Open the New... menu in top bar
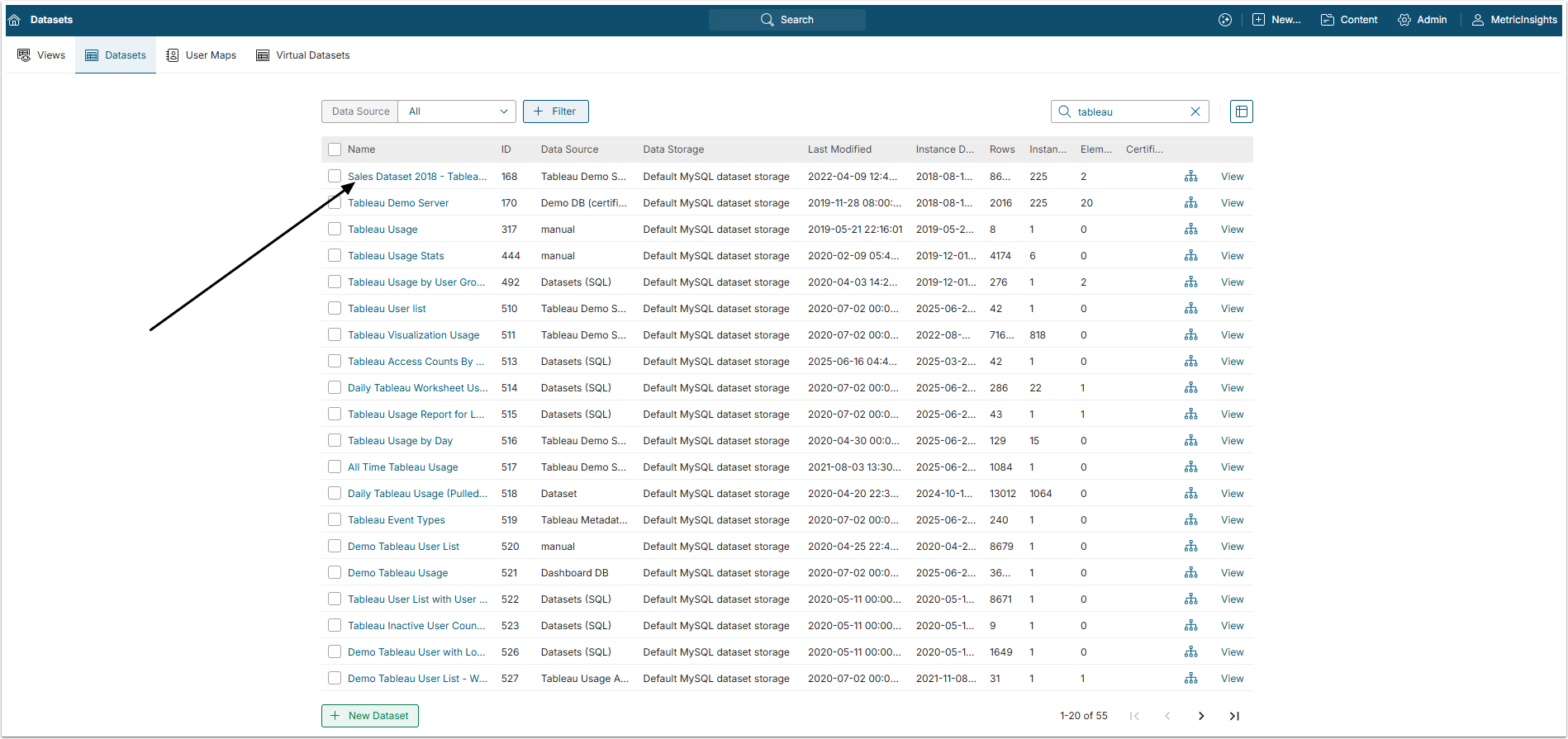The image size is (1568, 739). click(x=1276, y=20)
